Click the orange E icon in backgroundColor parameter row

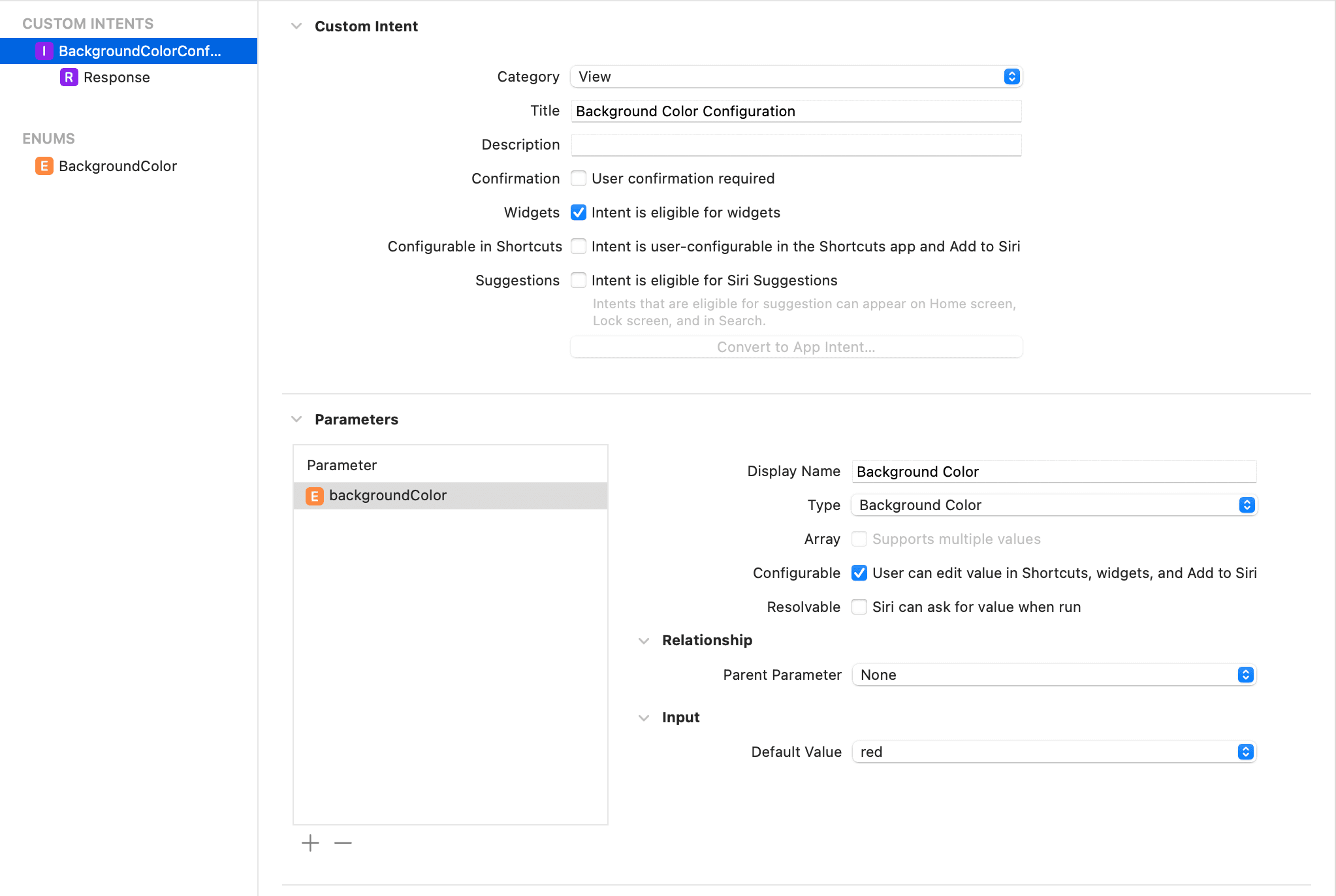pyautogui.click(x=314, y=496)
